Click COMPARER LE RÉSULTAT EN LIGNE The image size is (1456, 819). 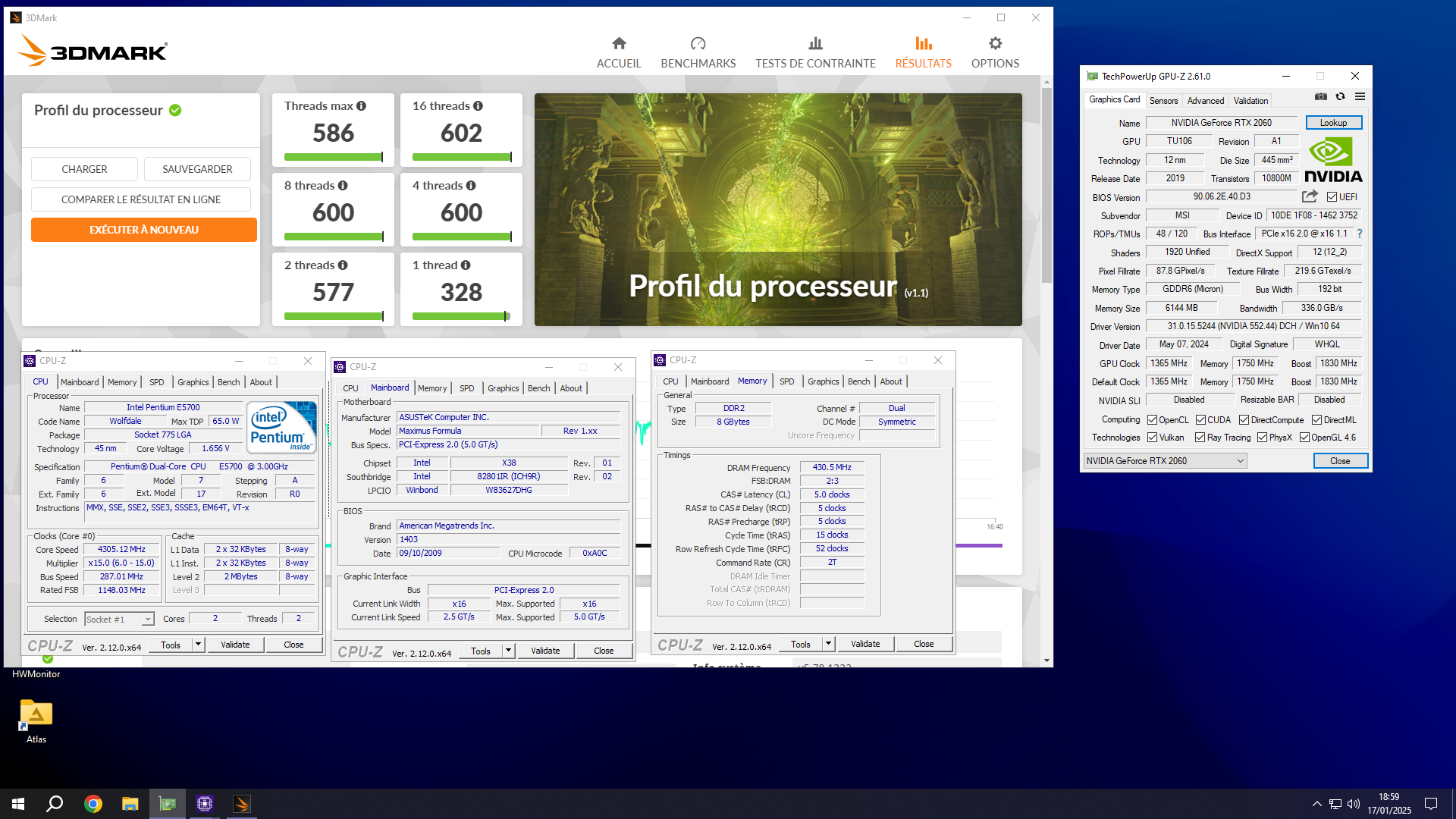point(141,199)
